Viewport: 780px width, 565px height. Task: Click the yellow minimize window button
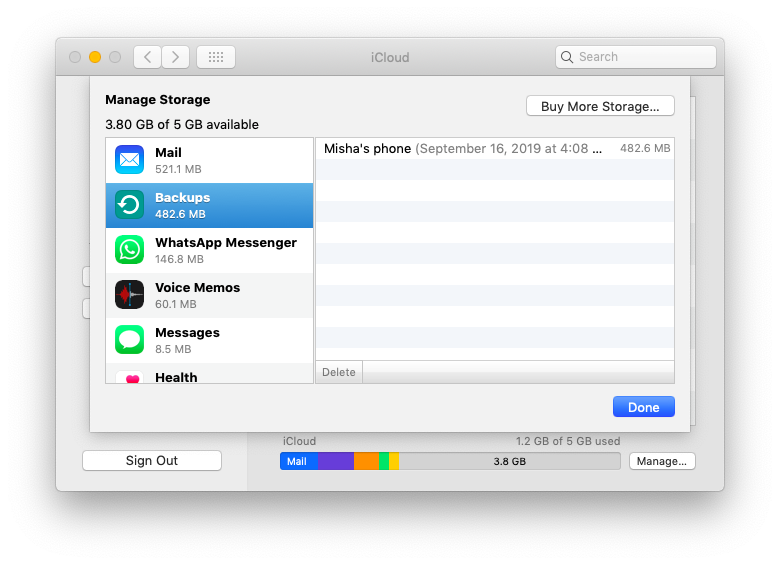coord(95,57)
